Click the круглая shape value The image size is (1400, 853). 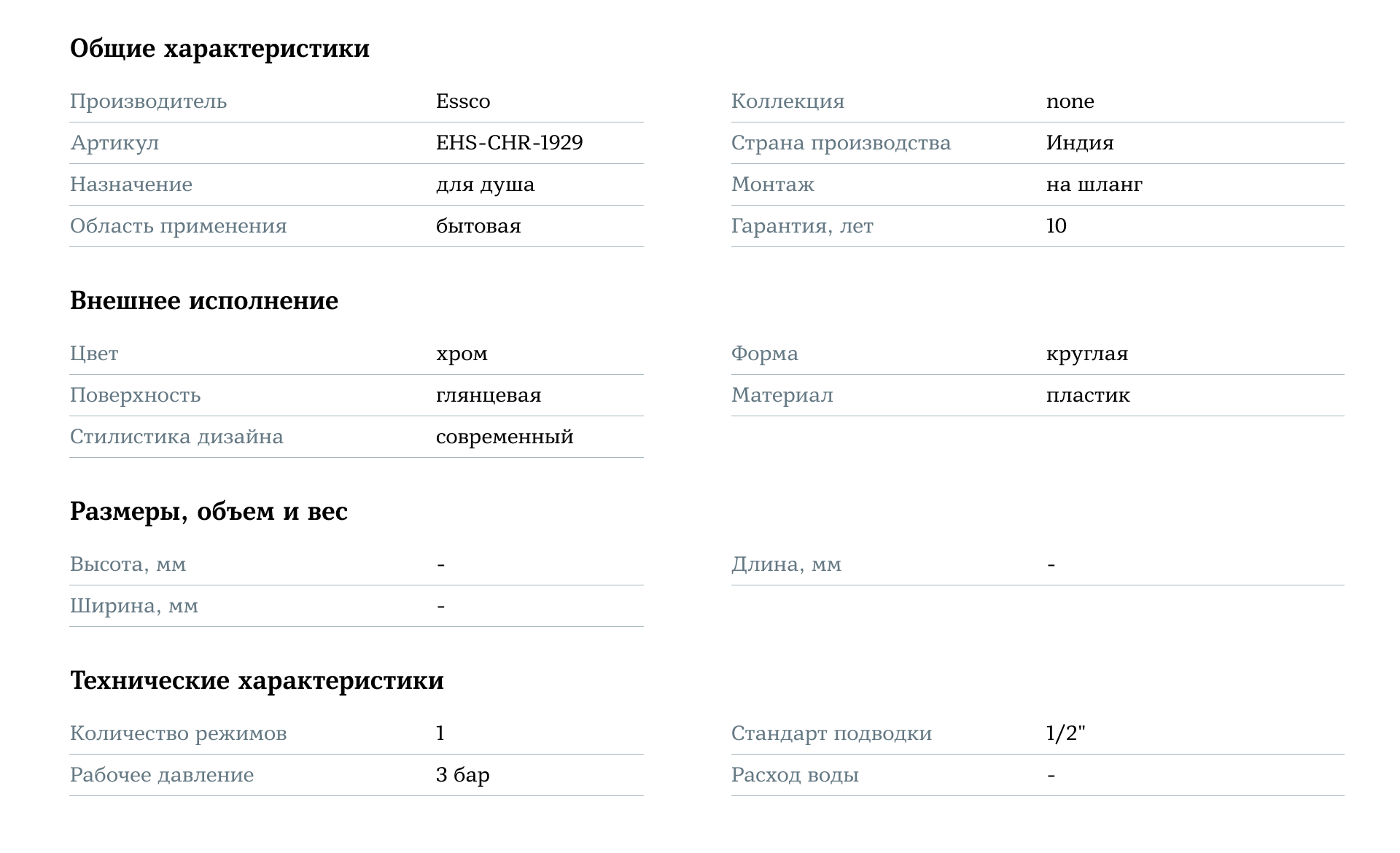[1086, 354]
